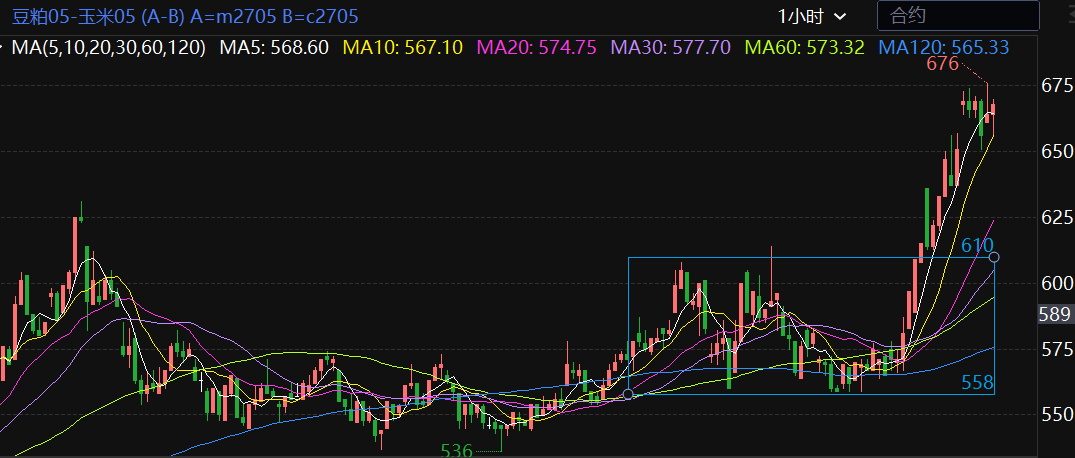The width and height of the screenshot is (1075, 458).
Task: Open the 1小时 timeframe dropdown
Action: point(812,16)
